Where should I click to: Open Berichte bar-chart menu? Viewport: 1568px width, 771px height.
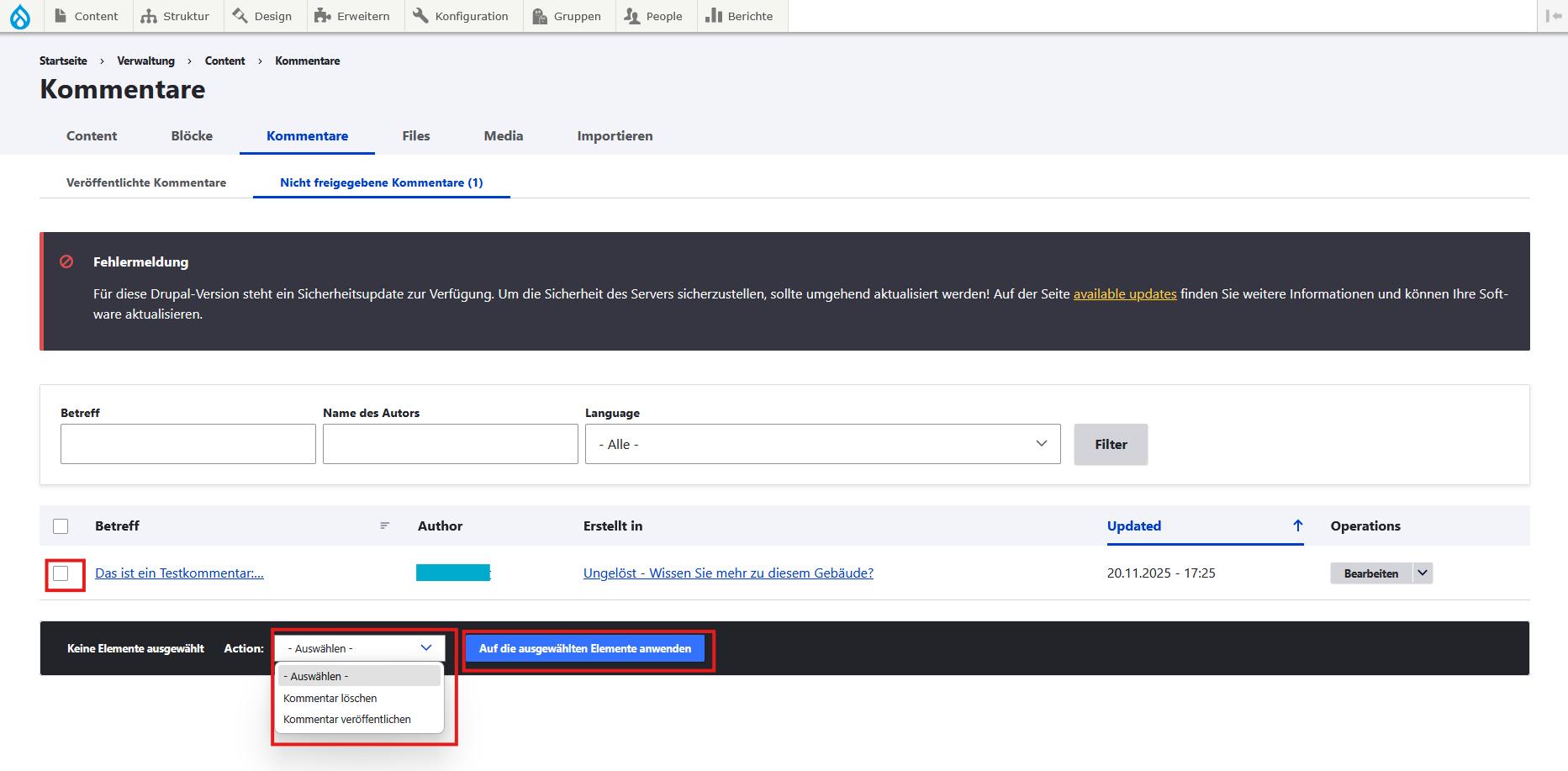[739, 16]
